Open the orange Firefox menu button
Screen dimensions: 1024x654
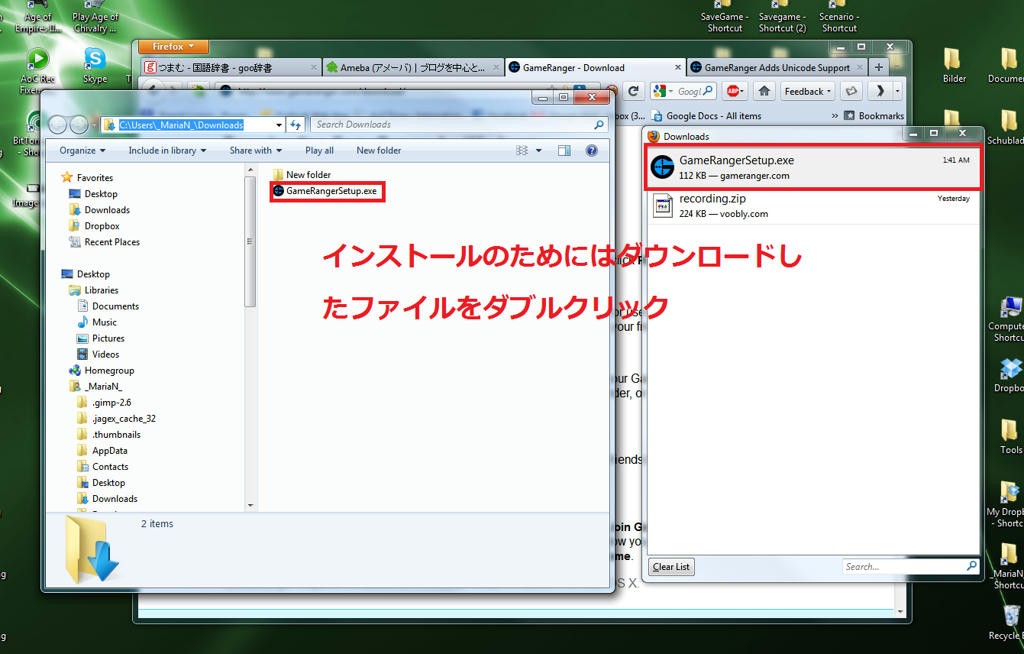[173, 46]
